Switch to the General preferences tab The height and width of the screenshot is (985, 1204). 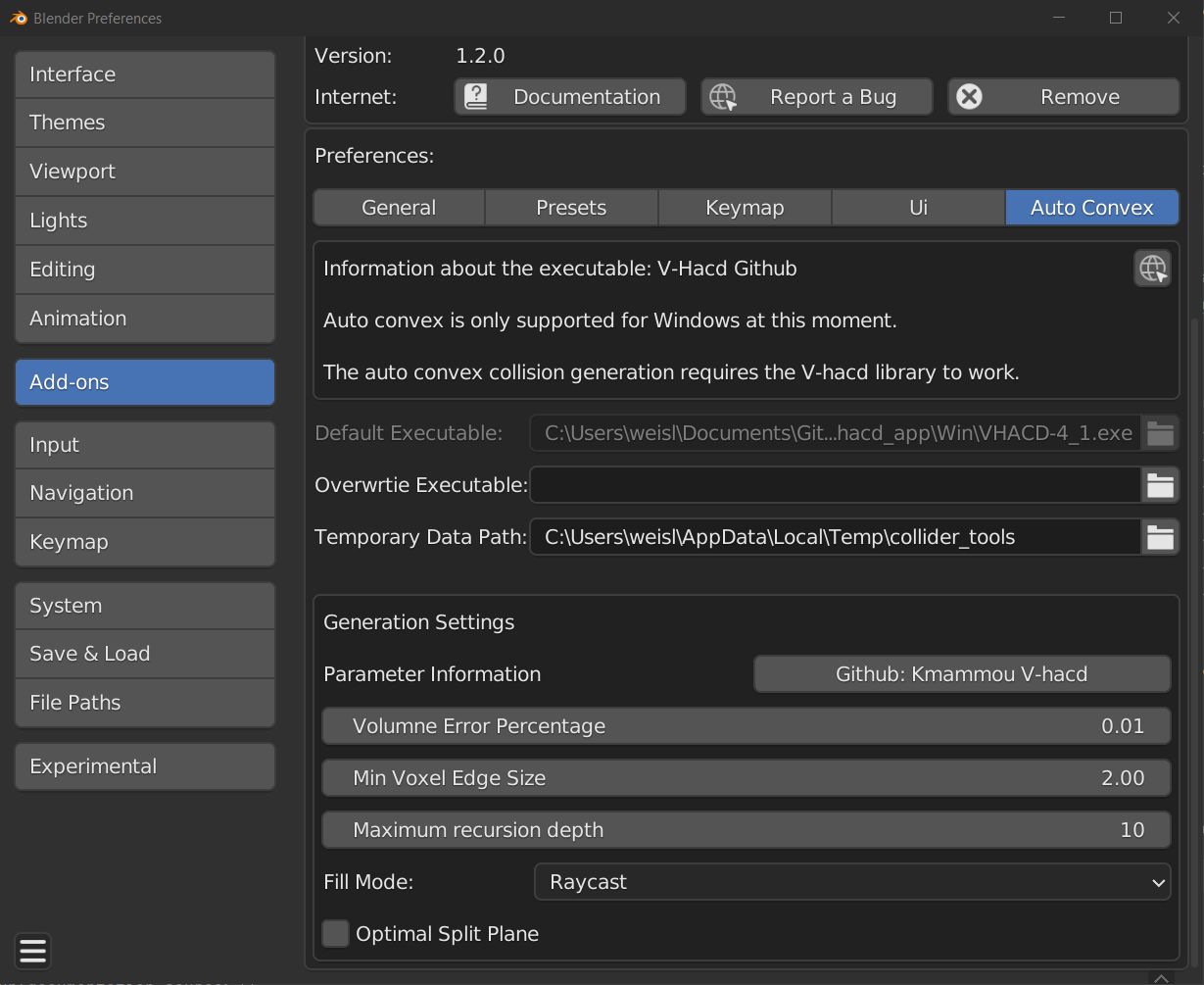pyautogui.click(x=399, y=208)
